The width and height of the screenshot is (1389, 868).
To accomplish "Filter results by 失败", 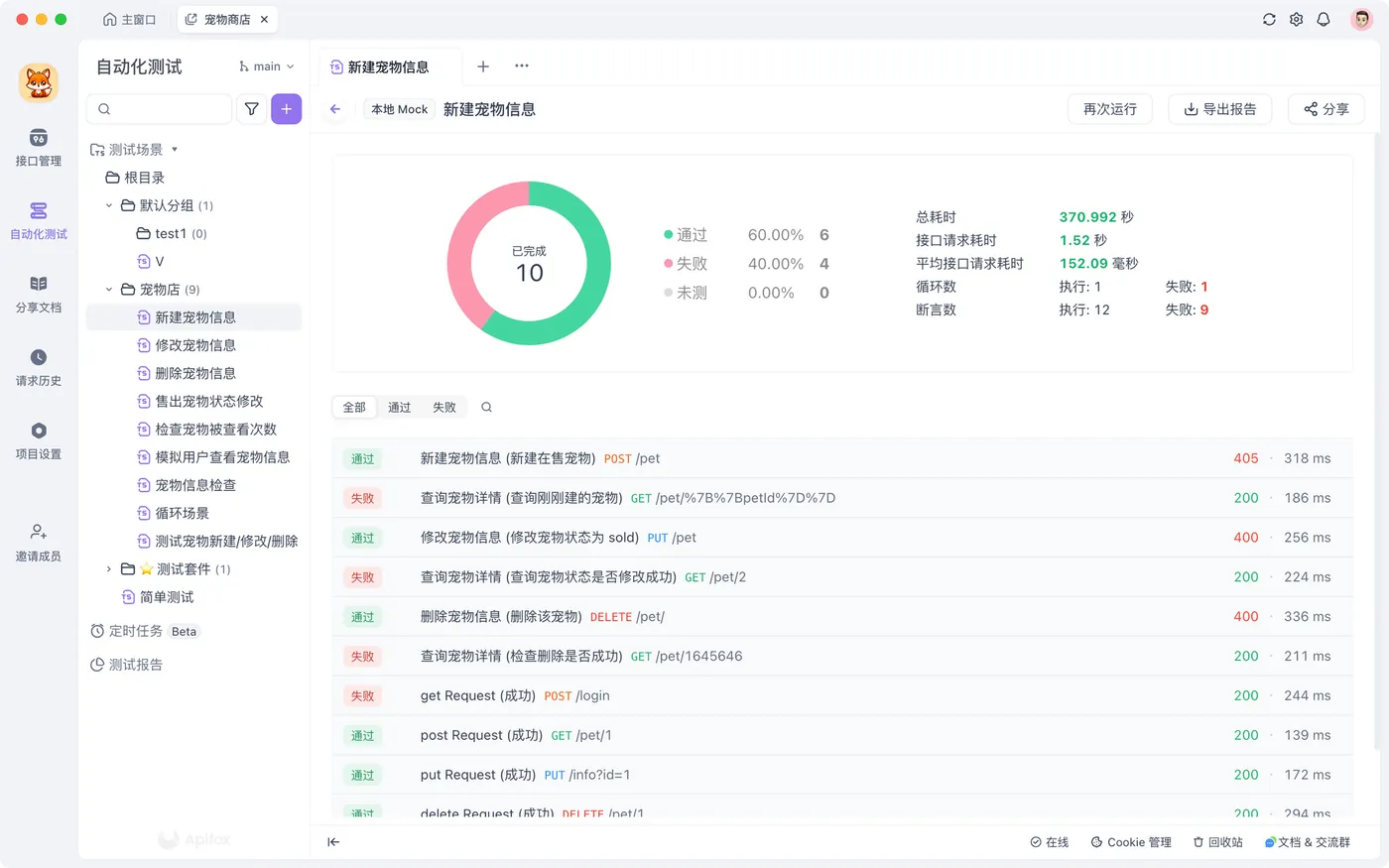I will [x=444, y=407].
